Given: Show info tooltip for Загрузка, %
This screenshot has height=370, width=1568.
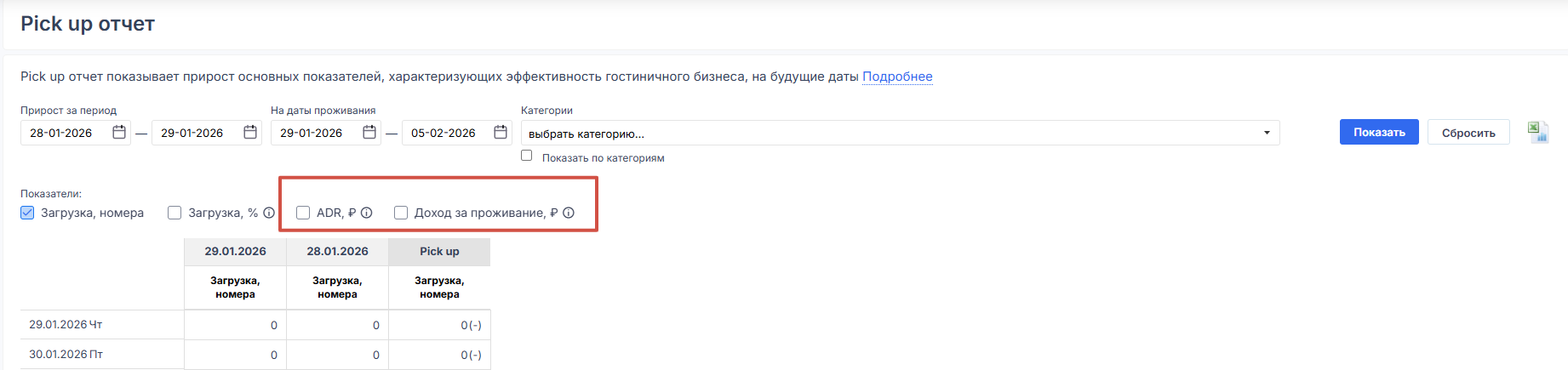Looking at the screenshot, I should [269, 213].
